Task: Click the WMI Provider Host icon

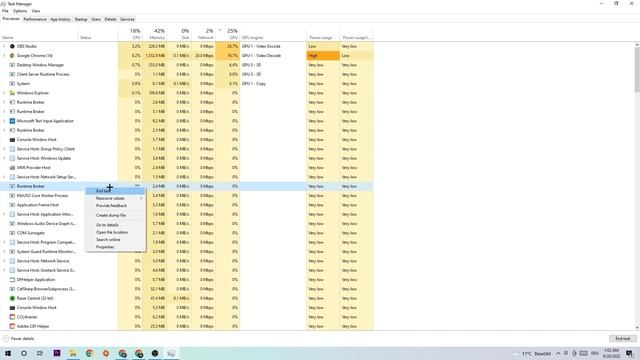Action: [x=12, y=168]
